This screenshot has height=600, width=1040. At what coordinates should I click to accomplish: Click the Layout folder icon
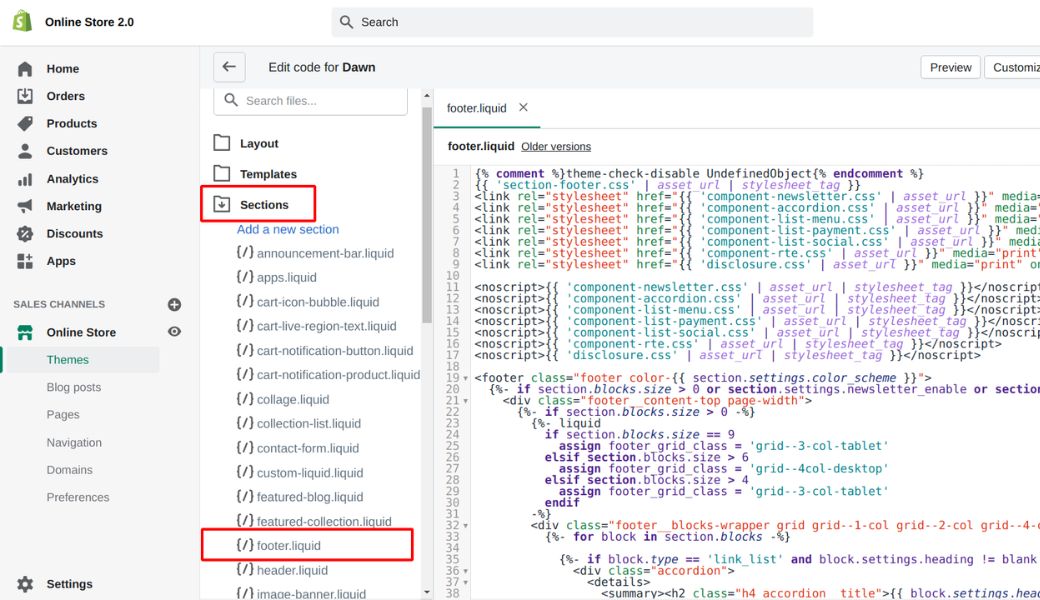click(222, 143)
